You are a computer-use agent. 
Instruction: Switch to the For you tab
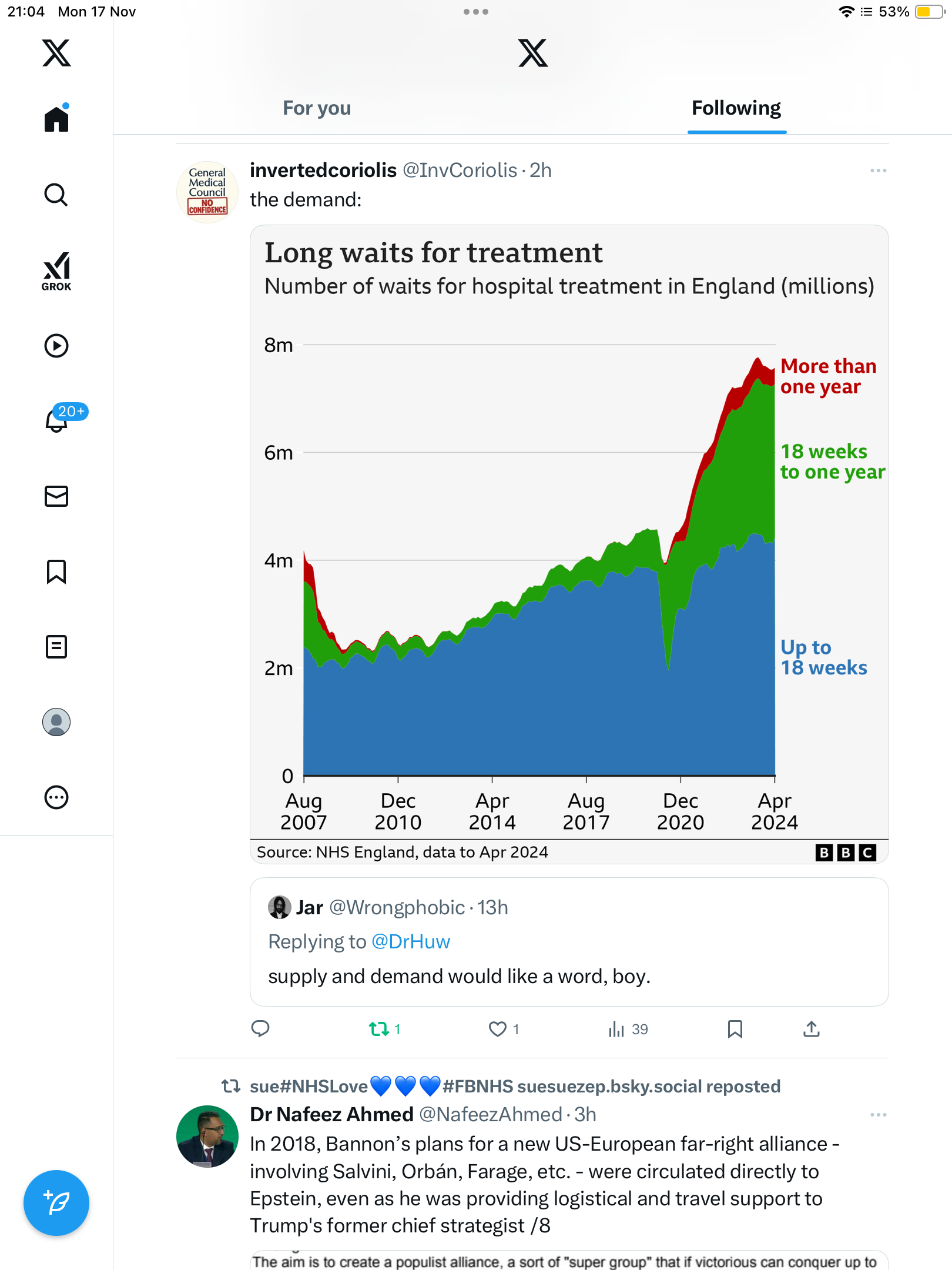317,108
